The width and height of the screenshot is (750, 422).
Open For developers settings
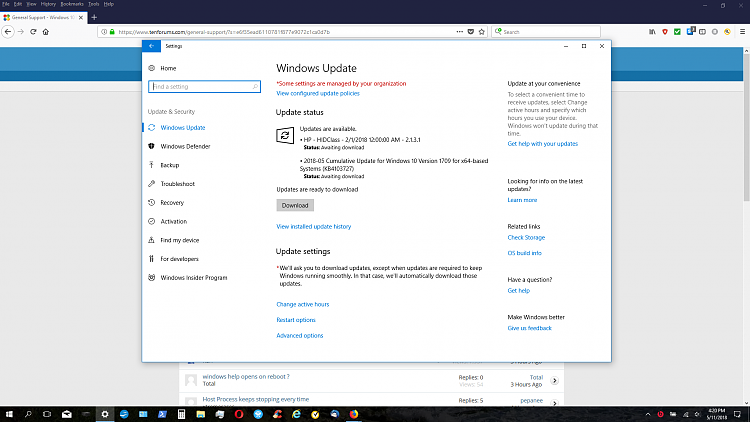pyautogui.click(x=179, y=259)
